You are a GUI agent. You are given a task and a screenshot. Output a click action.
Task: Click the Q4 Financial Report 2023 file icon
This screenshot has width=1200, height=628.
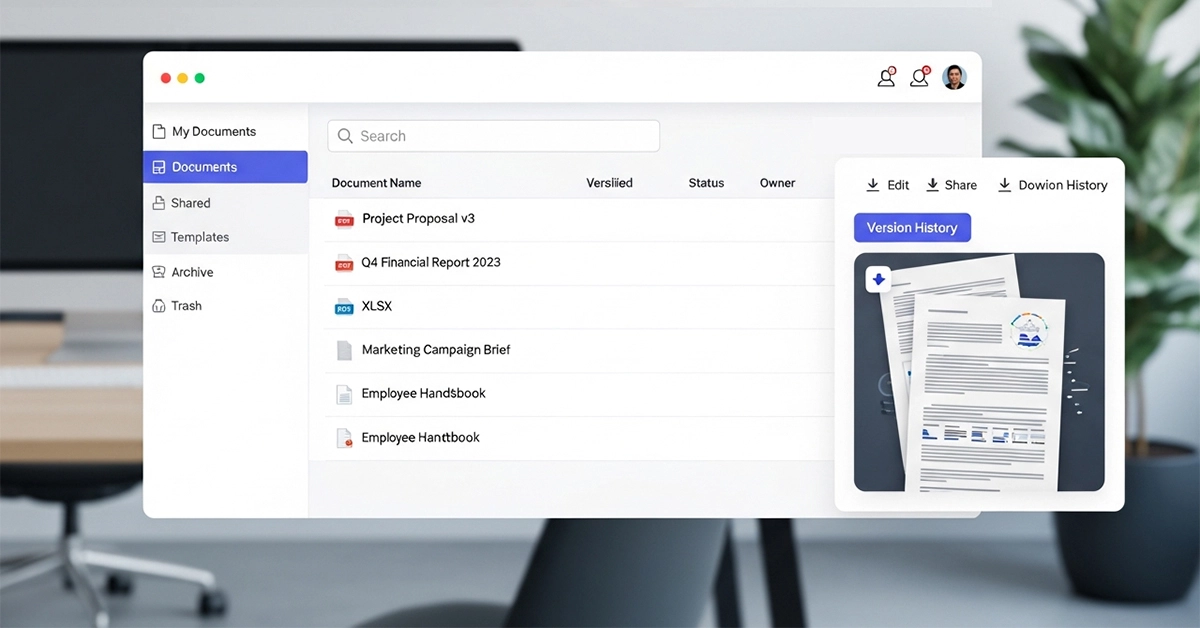point(344,262)
